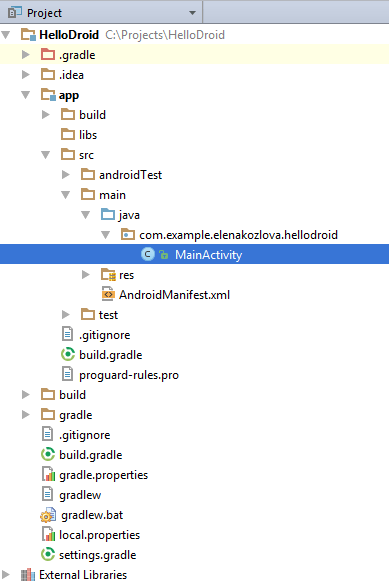Expand the root build folder arrow
Screen dimensions: 389x583
26,395
